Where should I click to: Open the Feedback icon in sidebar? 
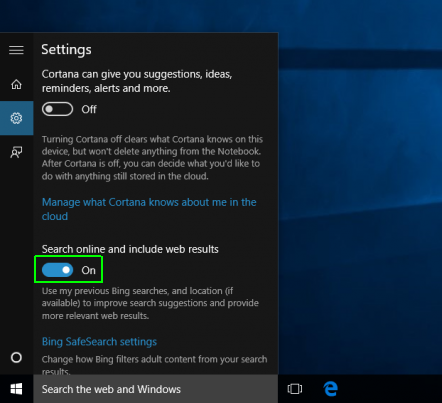pos(16,152)
